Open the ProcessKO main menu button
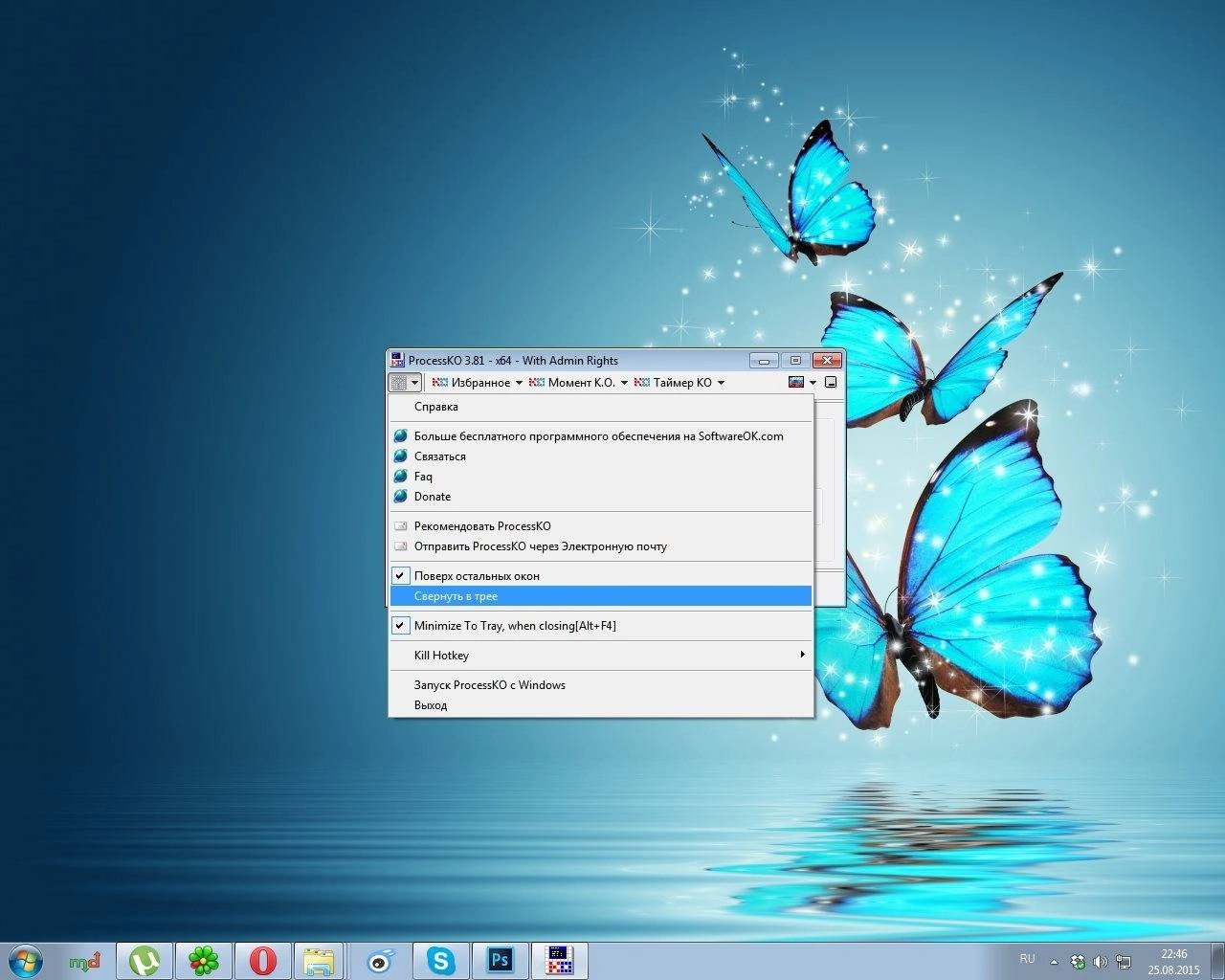1225x980 pixels. pos(405,383)
